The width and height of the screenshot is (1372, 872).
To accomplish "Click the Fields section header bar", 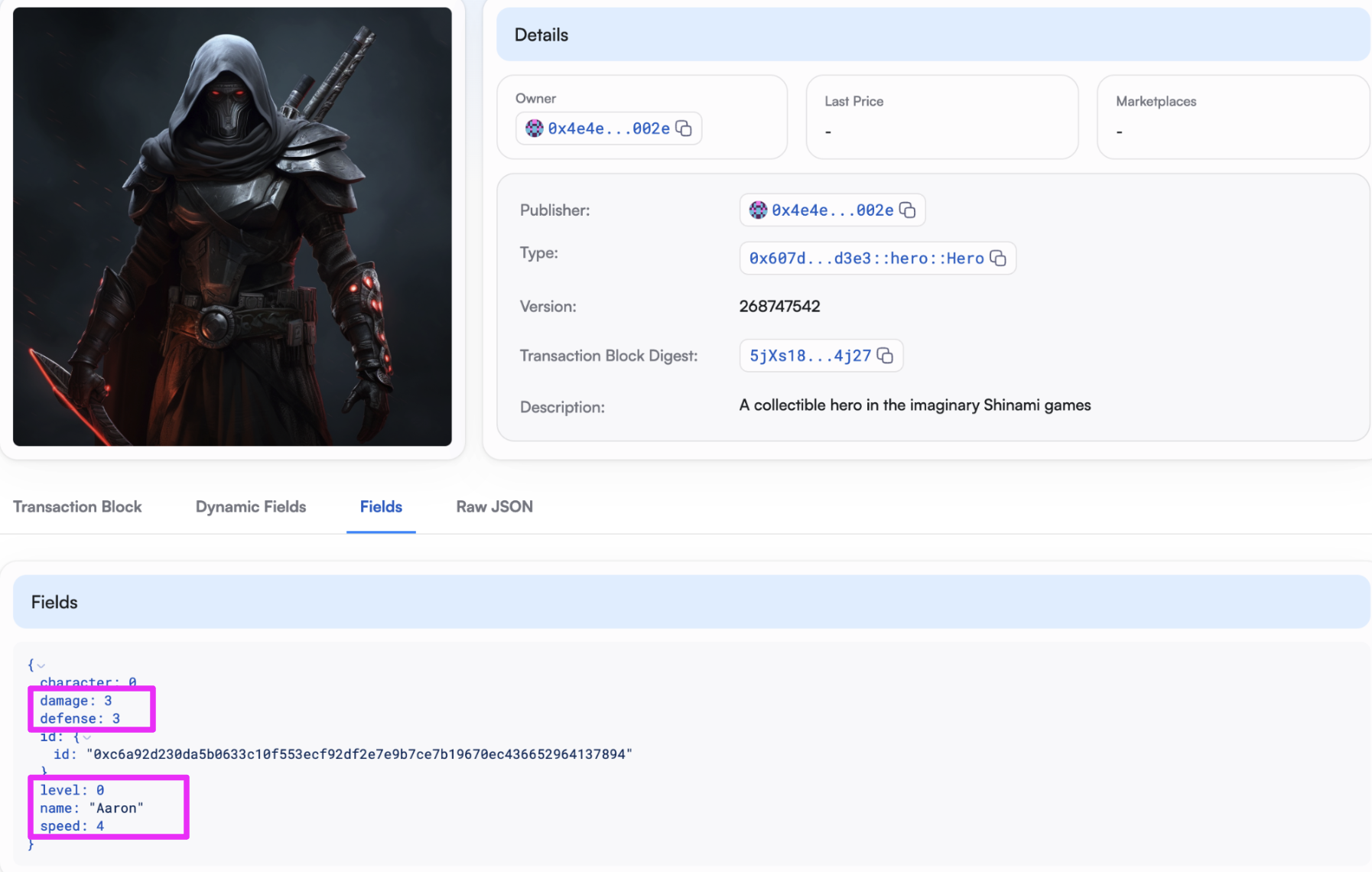I will pos(691,602).
